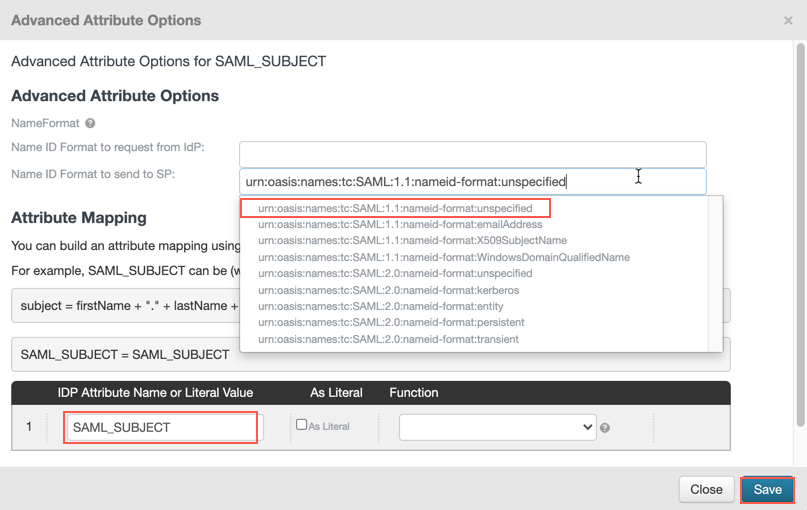Click the NameFormat help question icon
Image resolution: width=807 pixels, height=510 pixels.
point(90,123)
